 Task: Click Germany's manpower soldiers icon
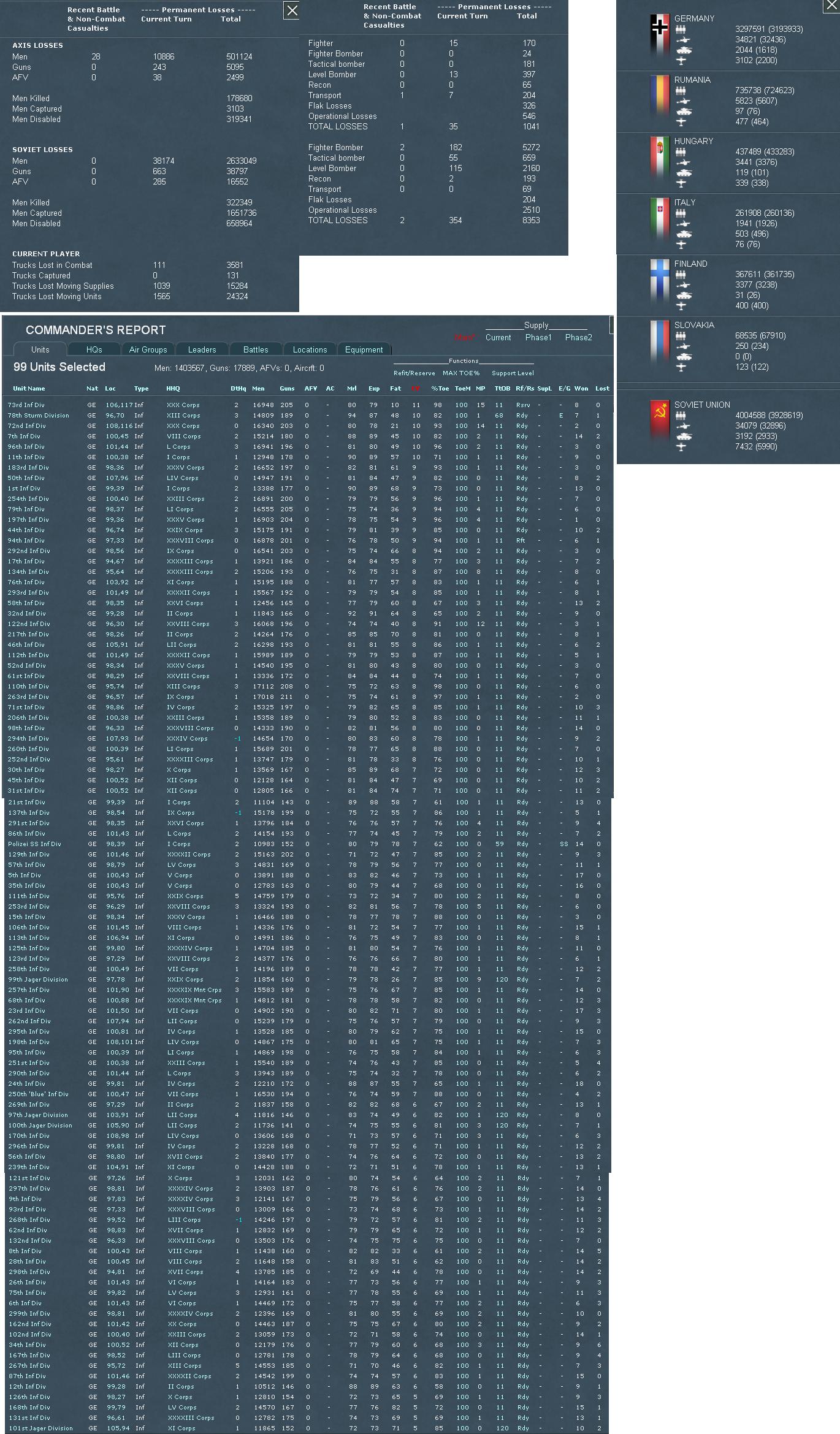coord(681,29)
